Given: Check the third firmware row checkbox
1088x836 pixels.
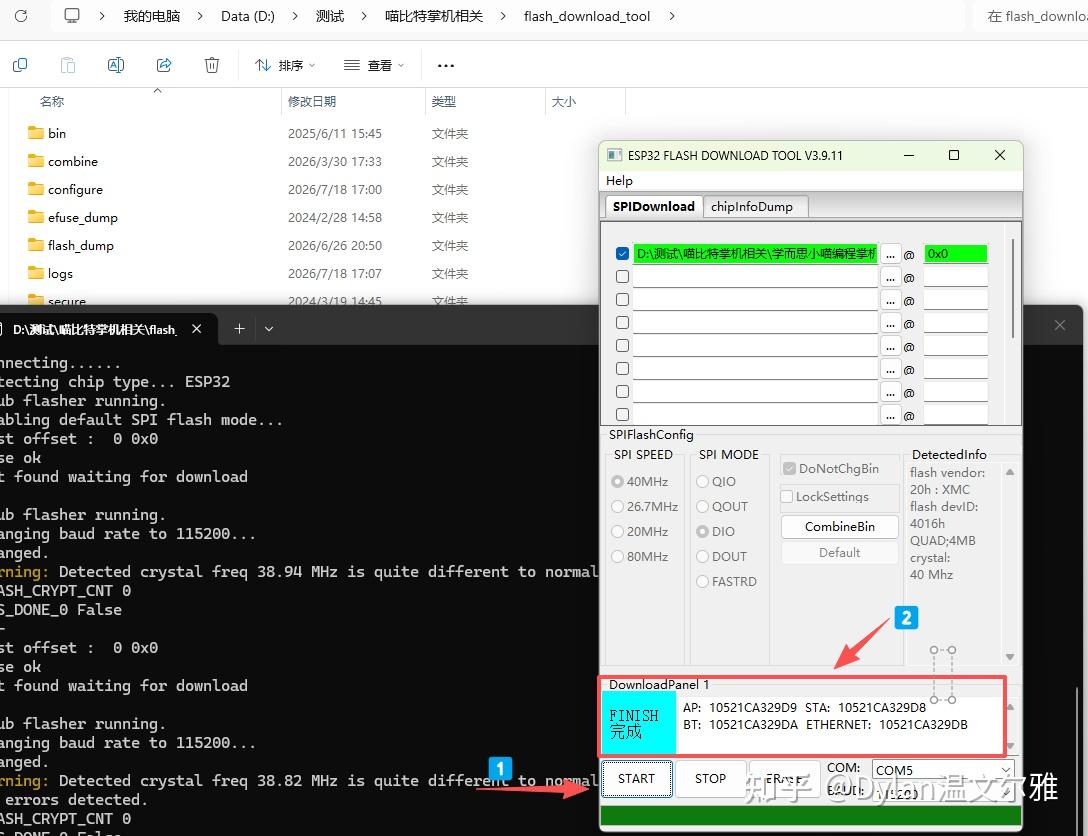Looking at the screenshot, I should (x=622, y=299).
